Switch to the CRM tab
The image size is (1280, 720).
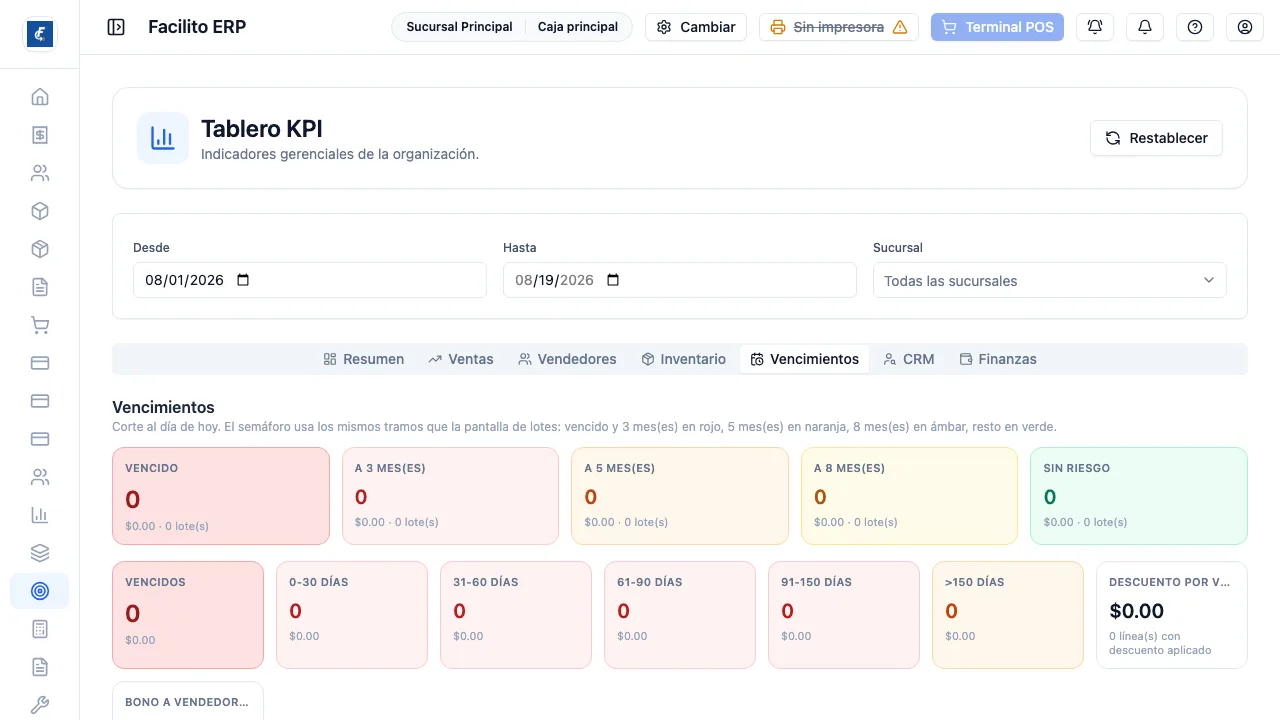909,359
